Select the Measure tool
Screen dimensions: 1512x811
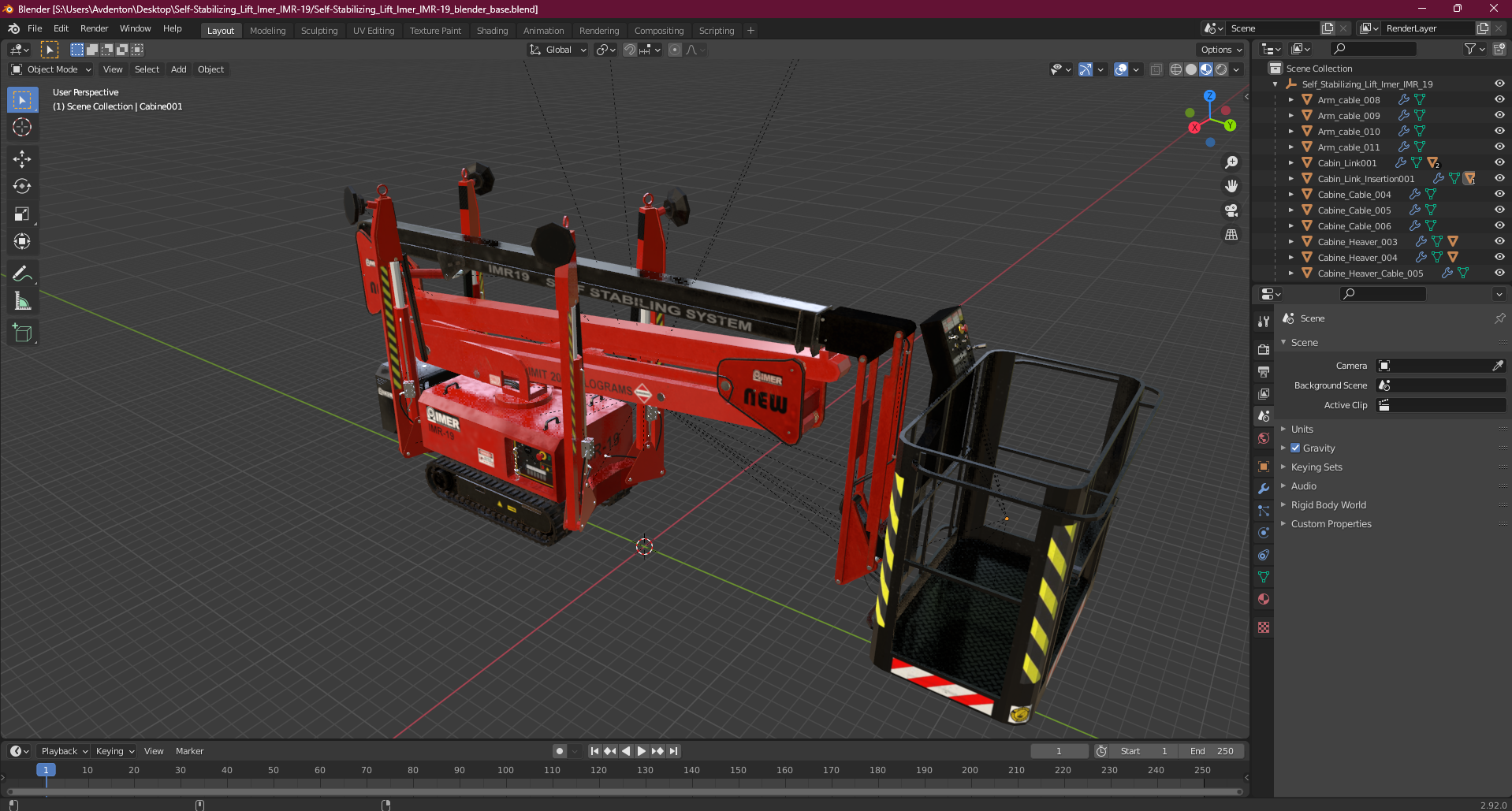[22, 302]
